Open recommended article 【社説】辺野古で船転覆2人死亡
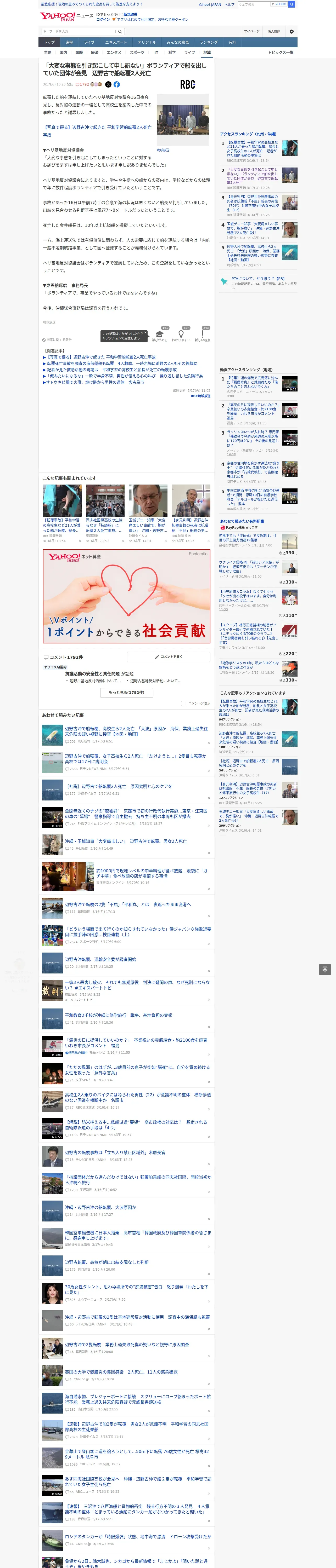The width and height of the screenshot is (336, 1568). 118,786
